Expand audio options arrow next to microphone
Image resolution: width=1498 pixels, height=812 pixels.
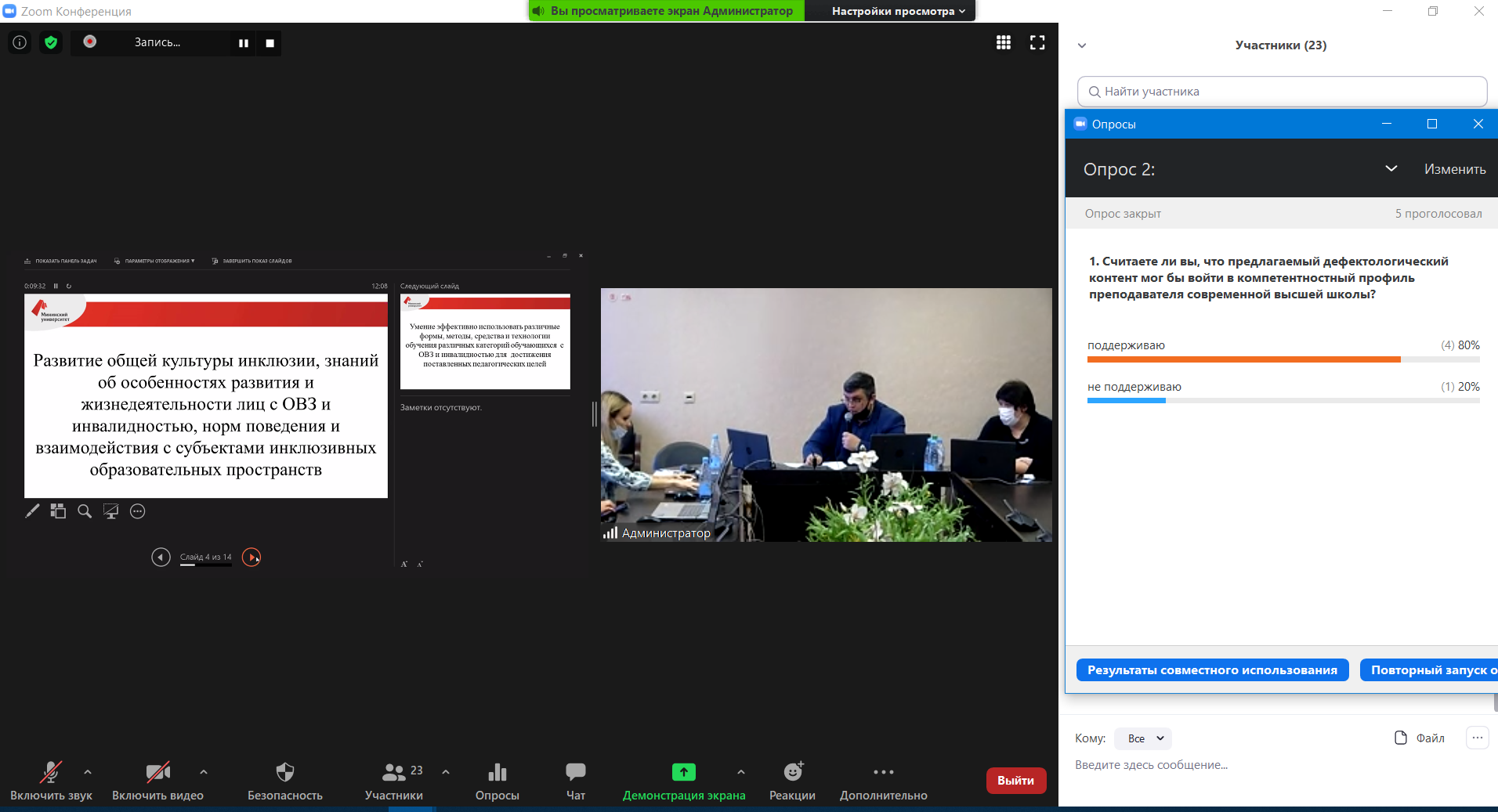pos(88,772)
